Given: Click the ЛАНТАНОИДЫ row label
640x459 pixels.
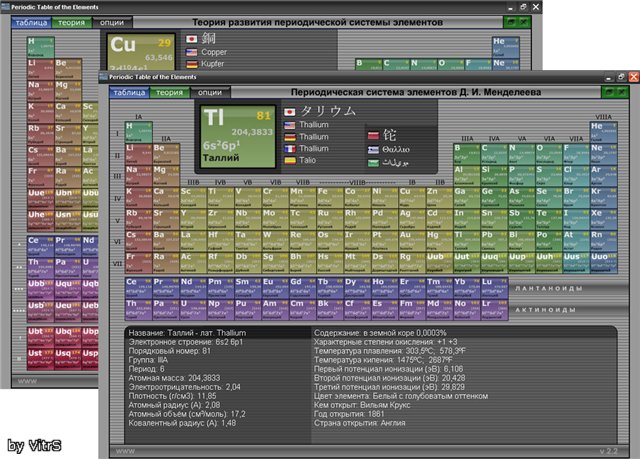Looking at the screenshot, I should [x=549, y=288].
